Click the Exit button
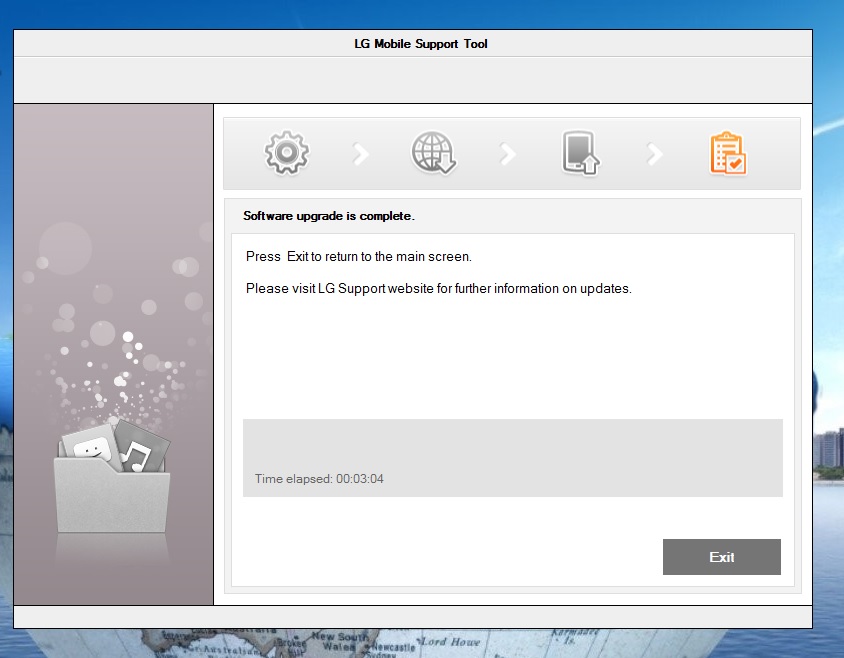 (x=721, y=557)
